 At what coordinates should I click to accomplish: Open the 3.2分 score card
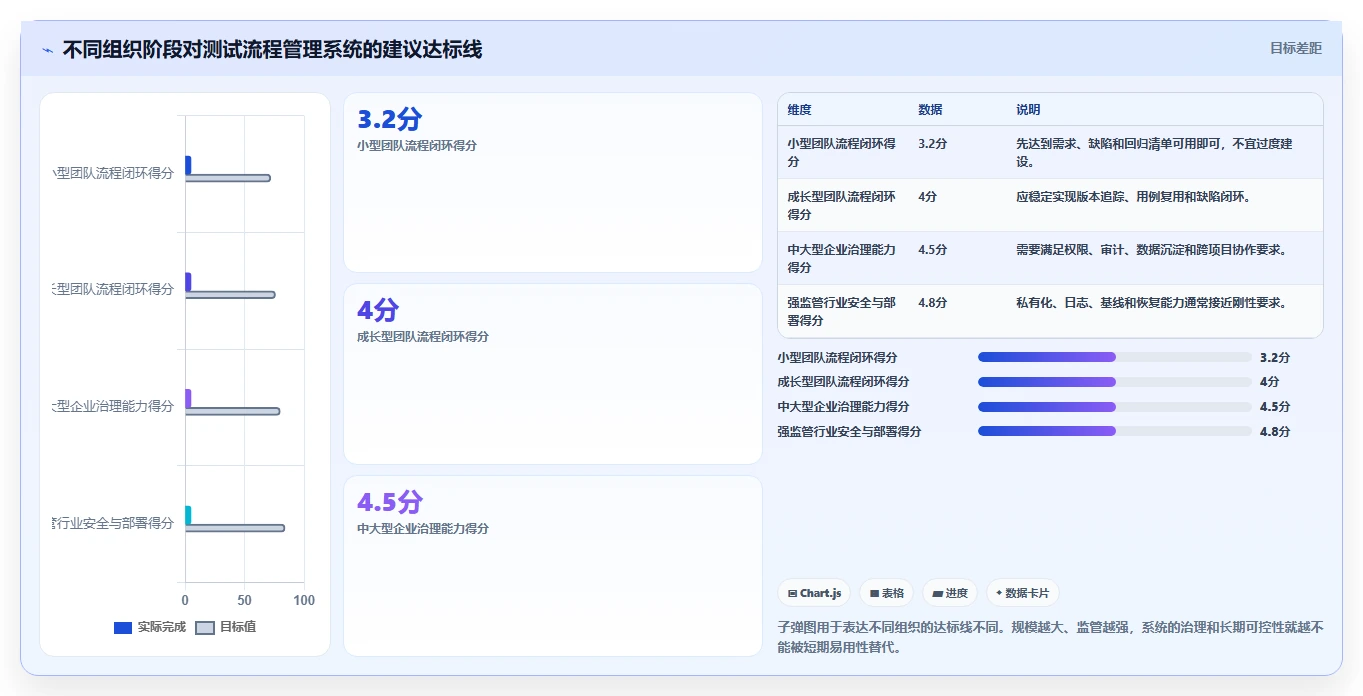click(553, 182)
